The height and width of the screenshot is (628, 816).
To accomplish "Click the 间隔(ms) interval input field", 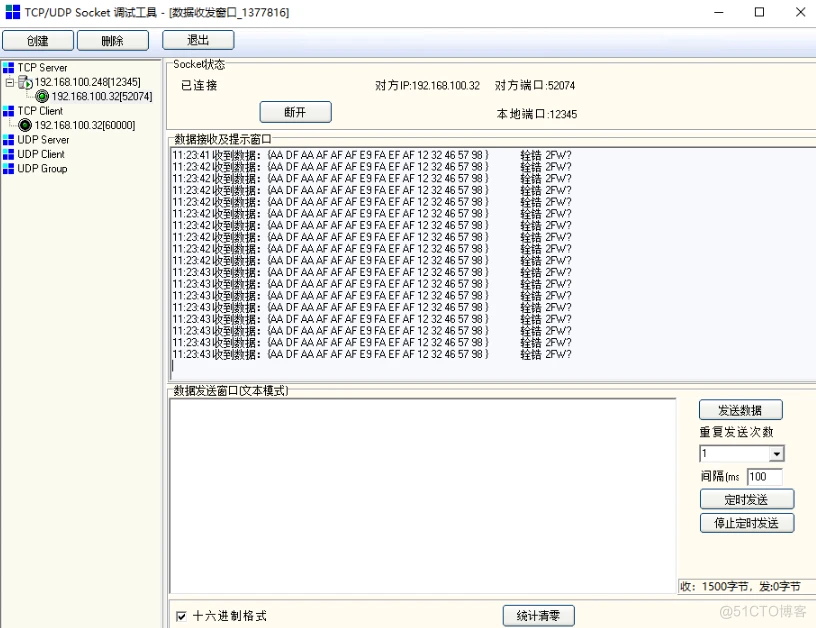I will (765, 477).
